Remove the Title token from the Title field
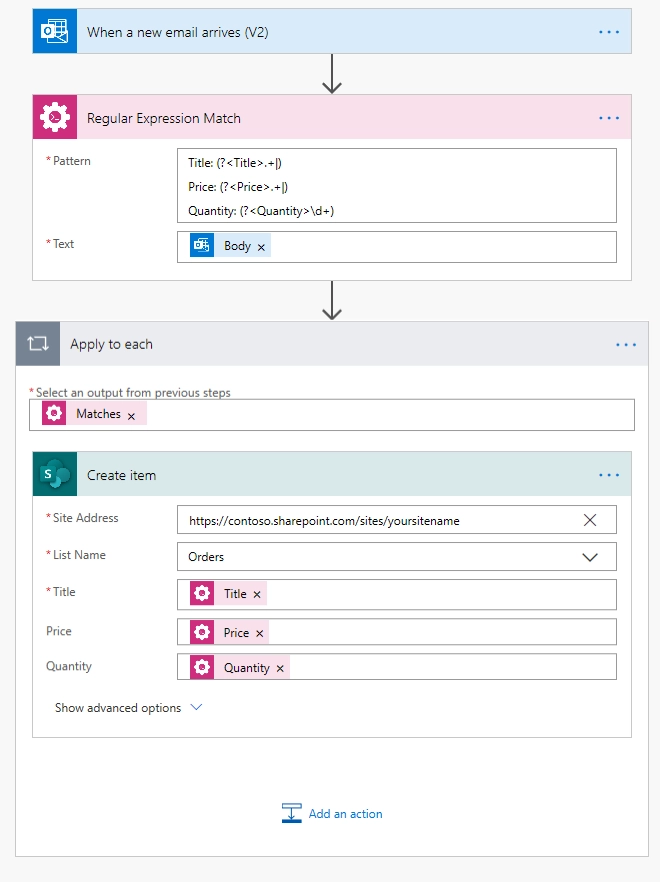660x882 pixels. pyautogui.click(x=257, y=595)
